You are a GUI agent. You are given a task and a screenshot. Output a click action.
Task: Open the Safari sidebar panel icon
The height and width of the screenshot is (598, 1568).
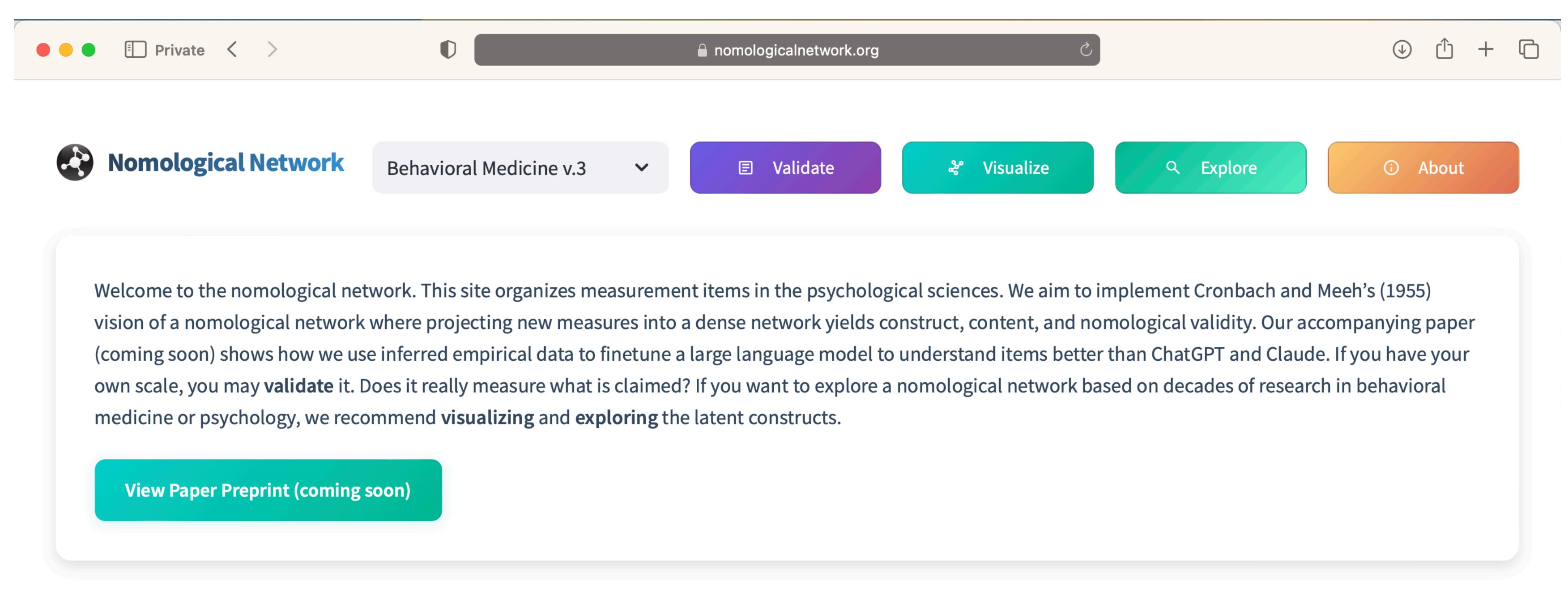point(135,49)
